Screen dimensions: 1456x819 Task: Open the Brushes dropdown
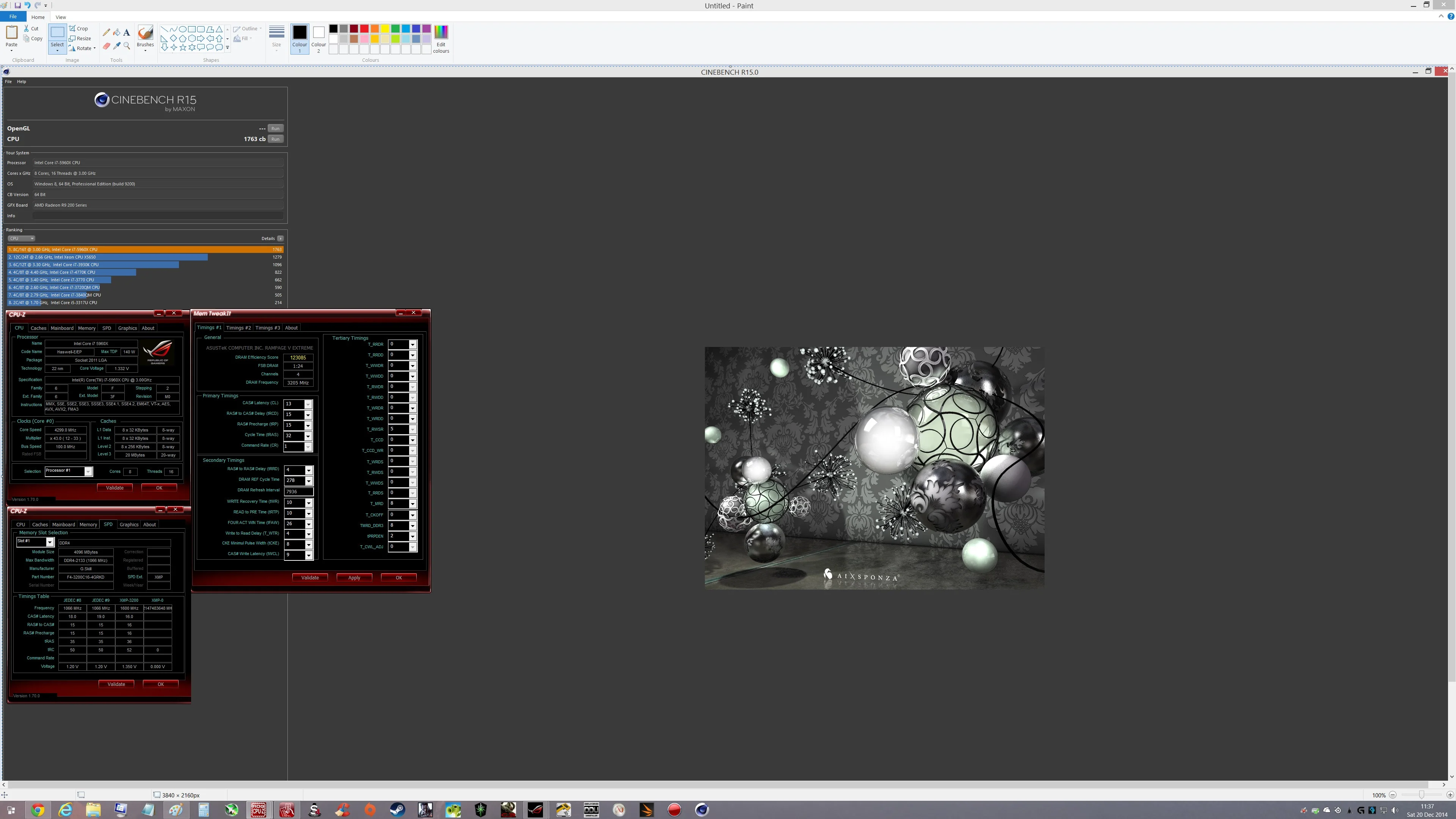(145, 50)
